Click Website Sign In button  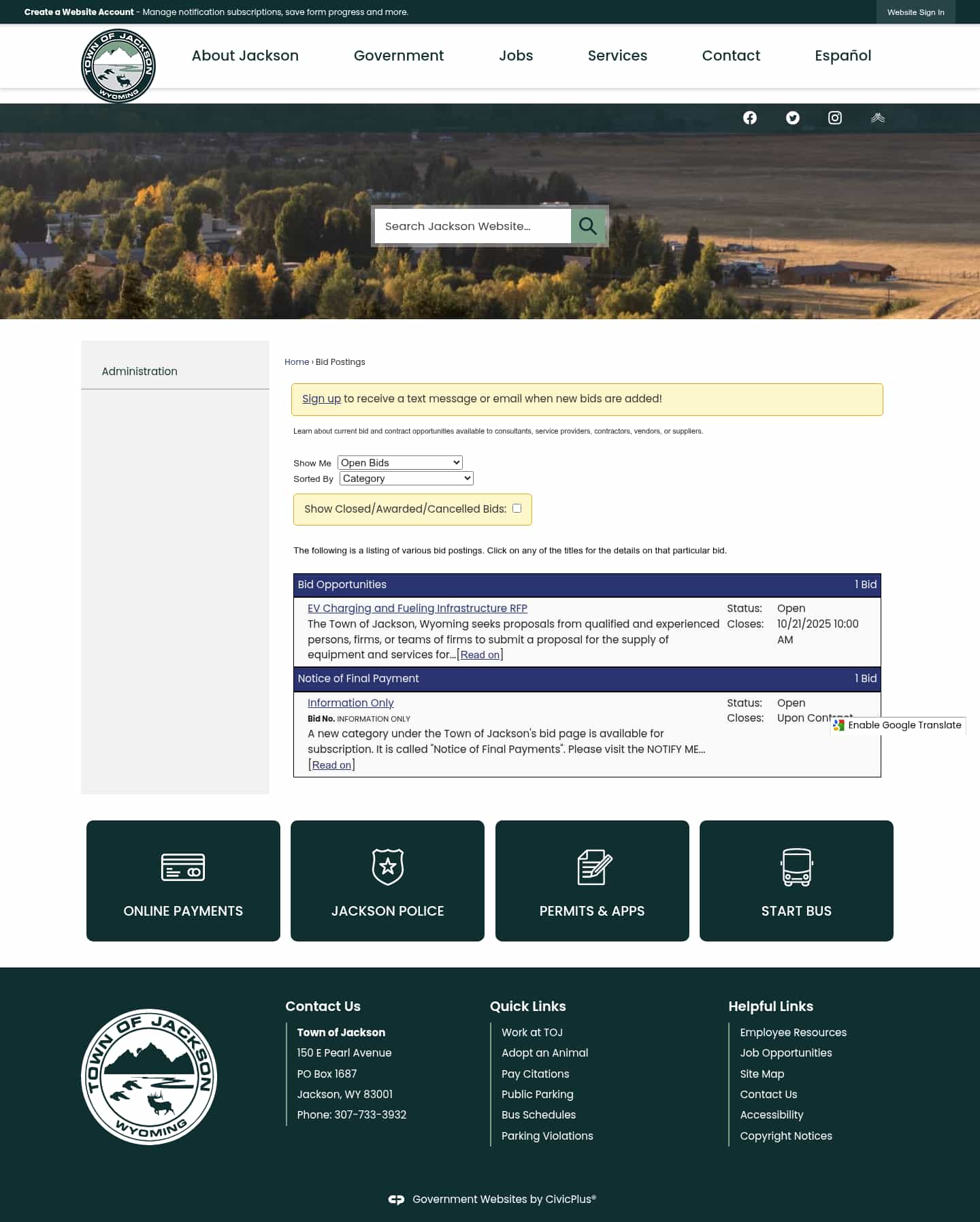click(916, 12)
